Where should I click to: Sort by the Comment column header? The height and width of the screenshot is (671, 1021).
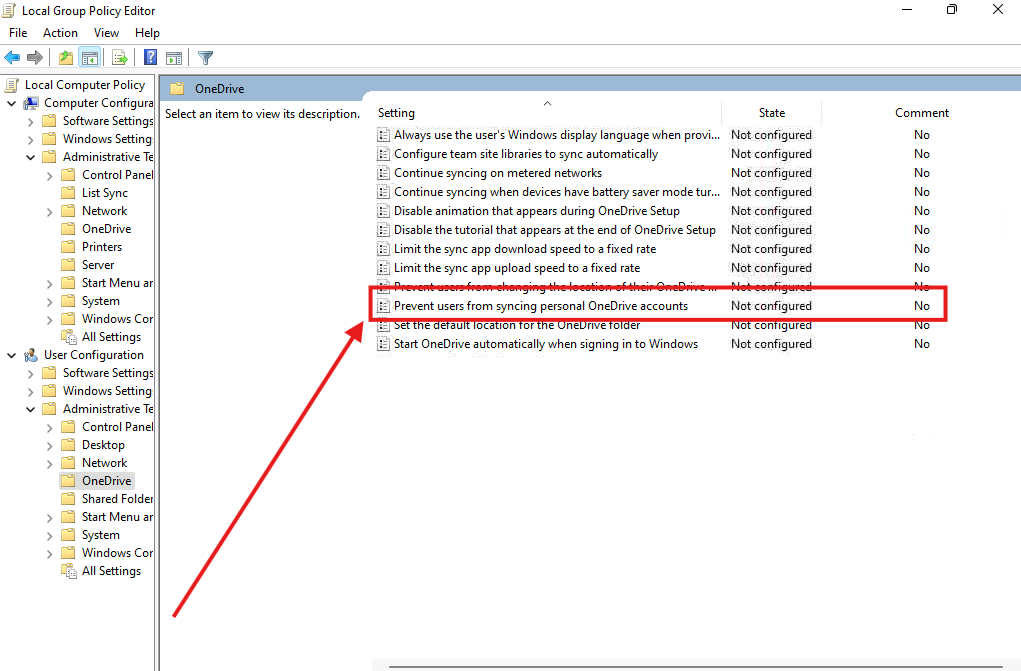tap(921, 113)
